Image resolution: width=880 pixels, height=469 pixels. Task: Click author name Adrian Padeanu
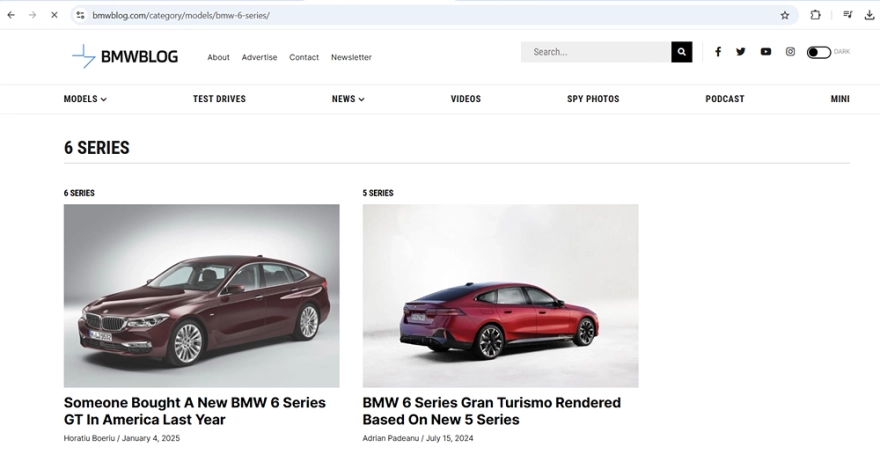click(391, 438)
